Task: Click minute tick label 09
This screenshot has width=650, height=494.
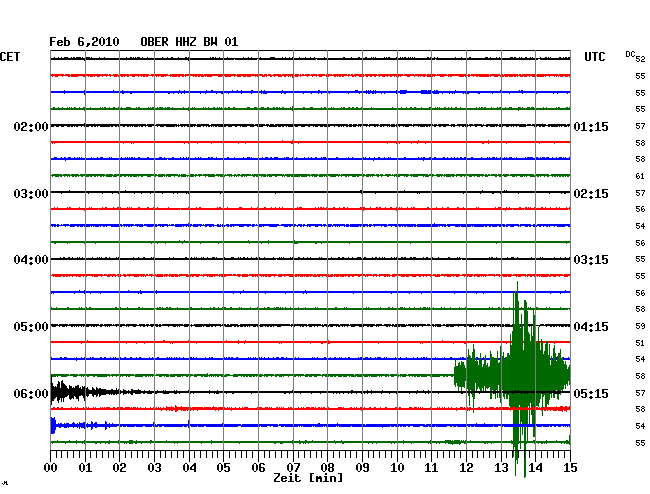Action: pos(362,468)
